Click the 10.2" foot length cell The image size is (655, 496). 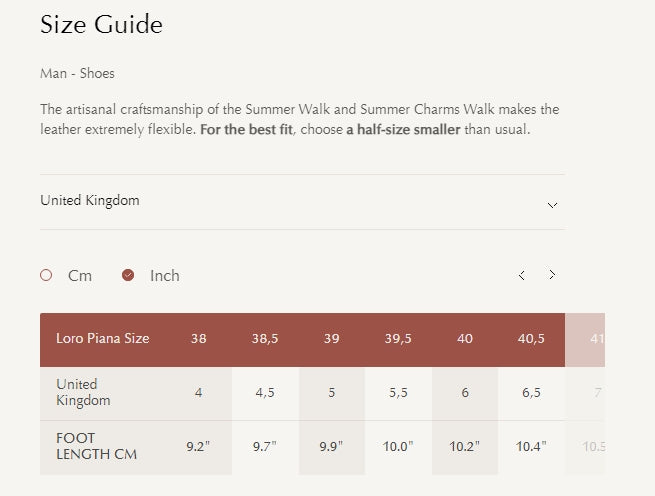pos(465,447)
